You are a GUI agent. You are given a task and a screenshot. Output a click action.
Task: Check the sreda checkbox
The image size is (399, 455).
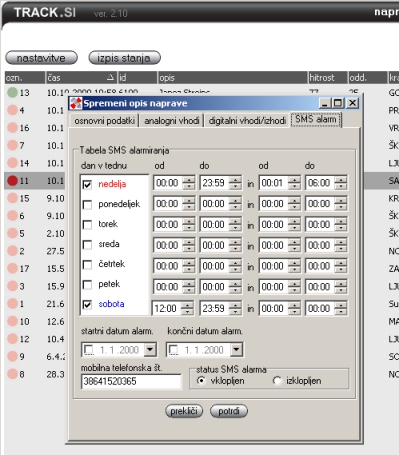coord(87,245)
